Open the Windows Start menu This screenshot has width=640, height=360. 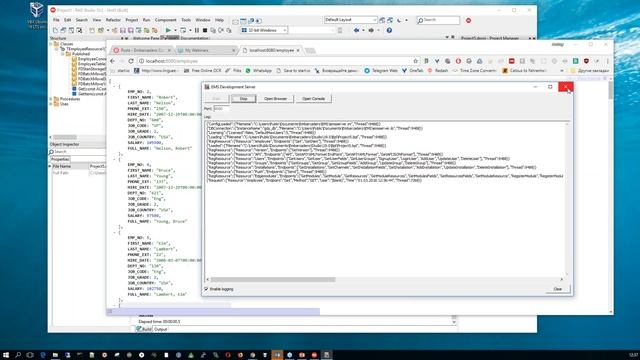click(x=6, y=355)
